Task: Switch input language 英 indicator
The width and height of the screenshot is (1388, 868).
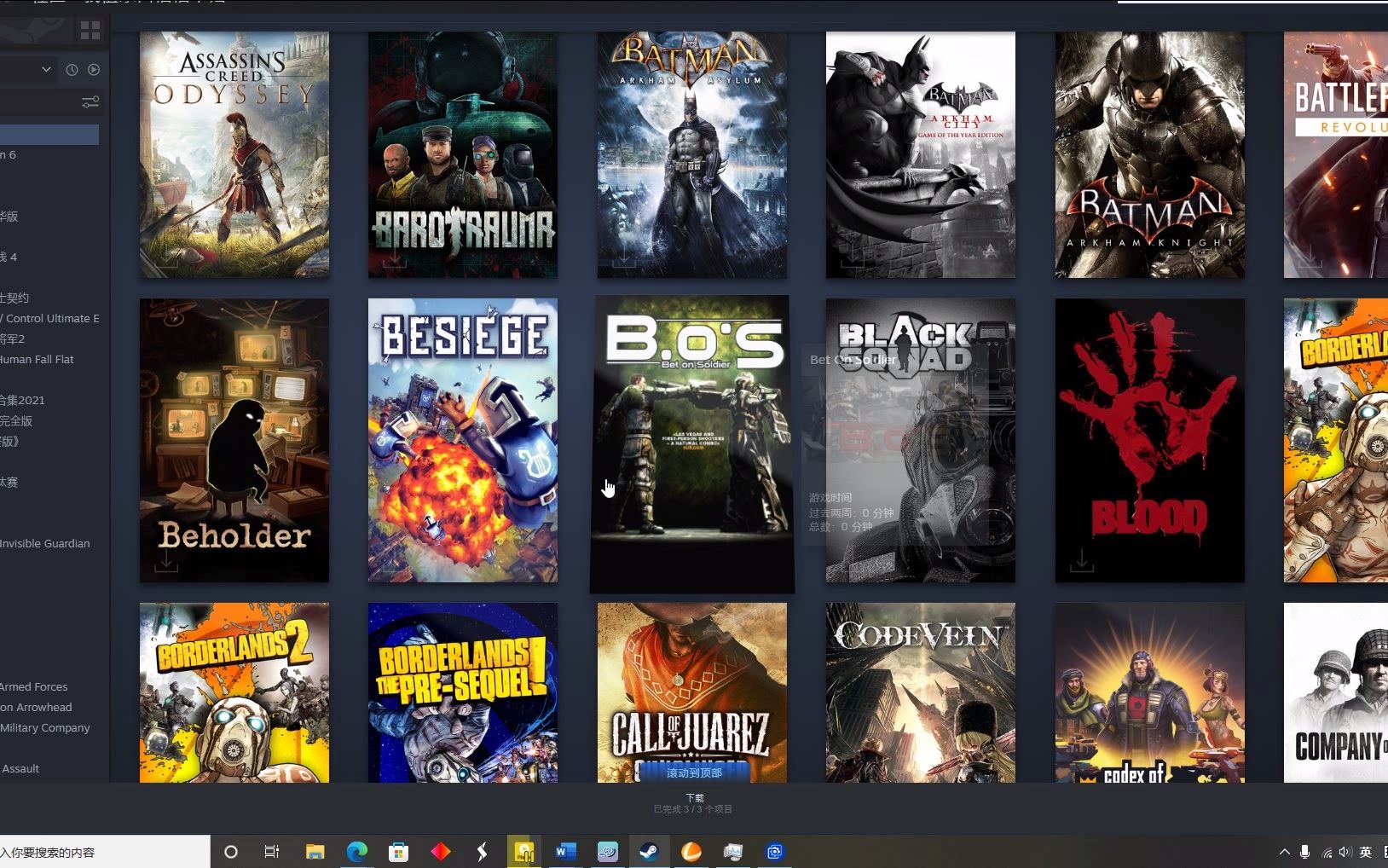Action: tap(1366, 852)
